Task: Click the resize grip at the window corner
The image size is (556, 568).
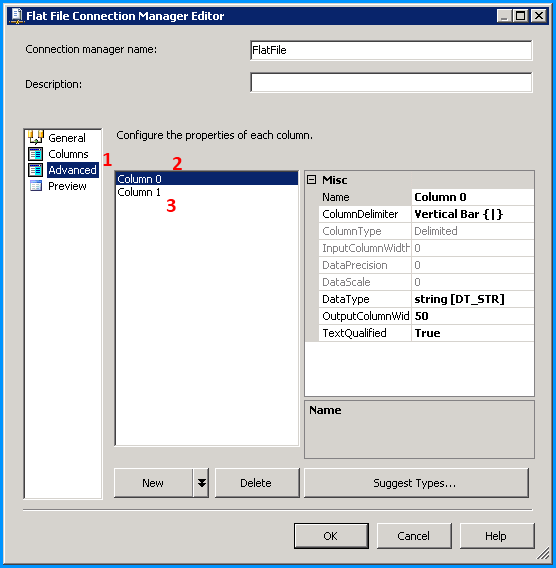Action: point(543,553)
